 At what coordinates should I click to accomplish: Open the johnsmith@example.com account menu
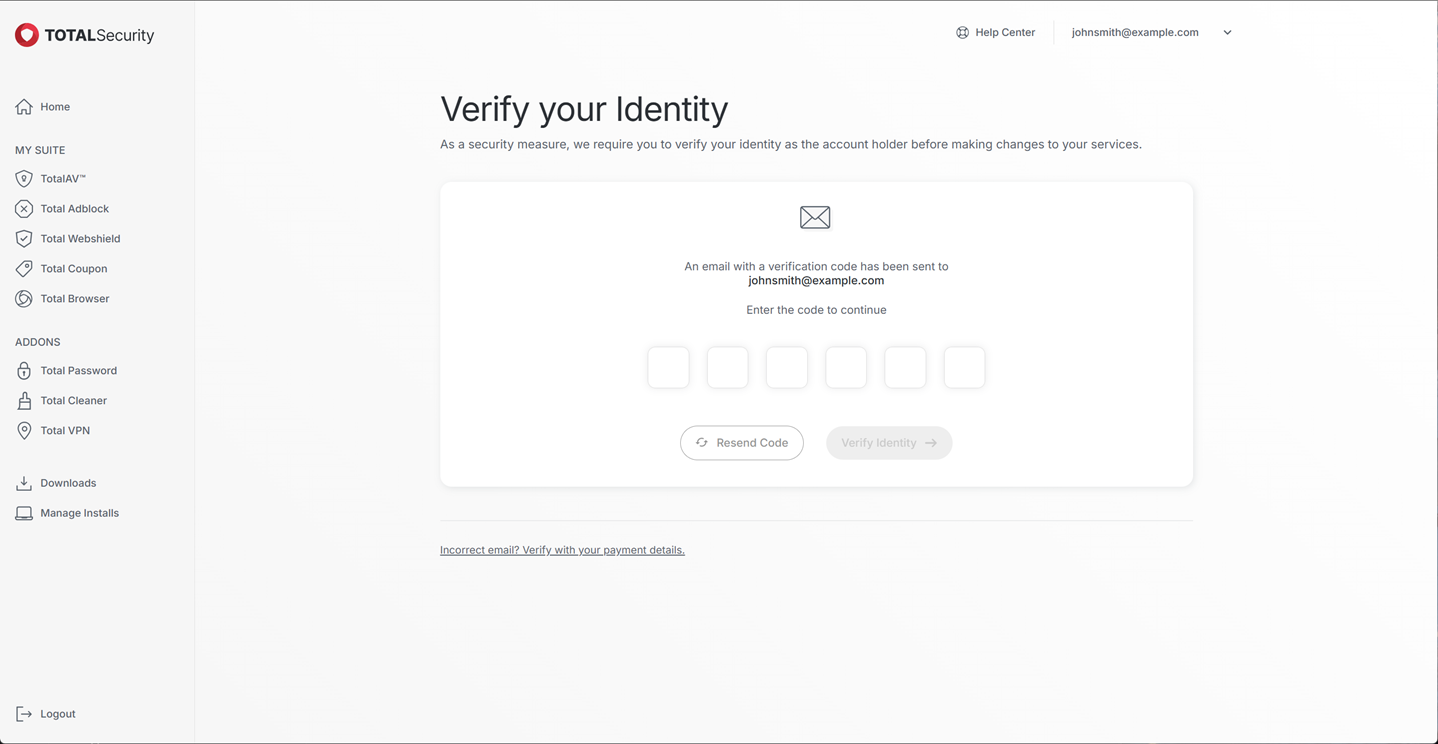(1135, 33)
